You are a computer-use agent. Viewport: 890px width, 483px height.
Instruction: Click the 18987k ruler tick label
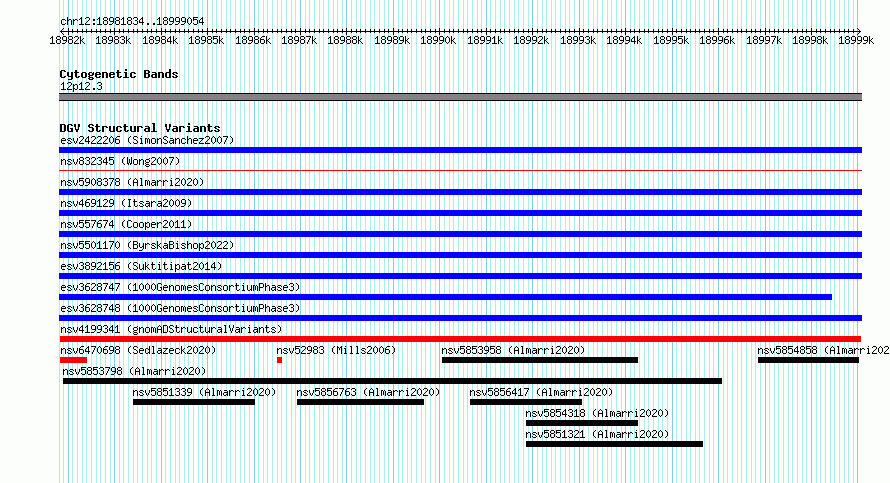(299, 40)
